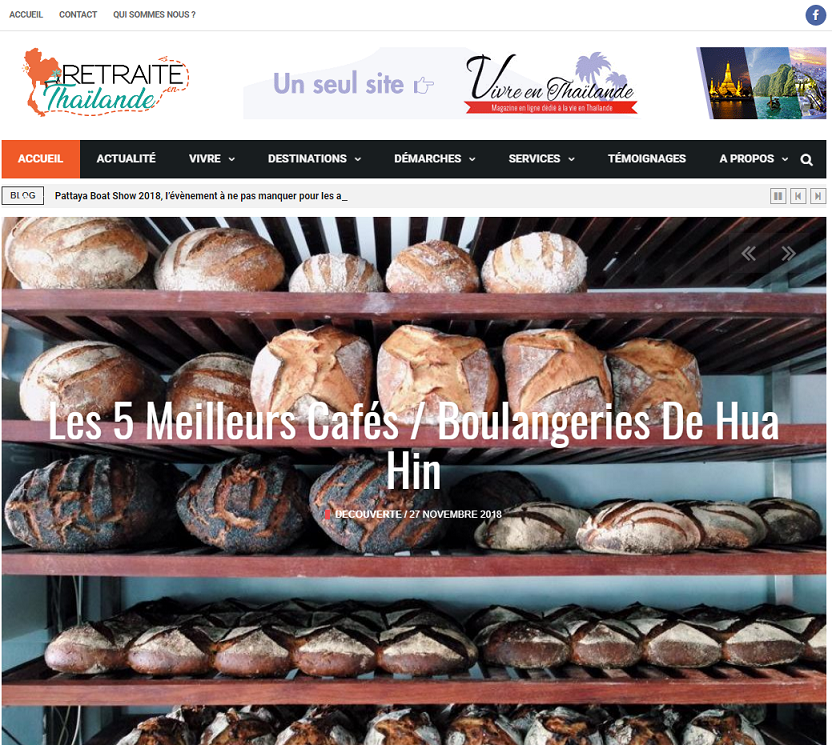
Task: Expand the Destinations dropdown menu
Action: point(314,159)
